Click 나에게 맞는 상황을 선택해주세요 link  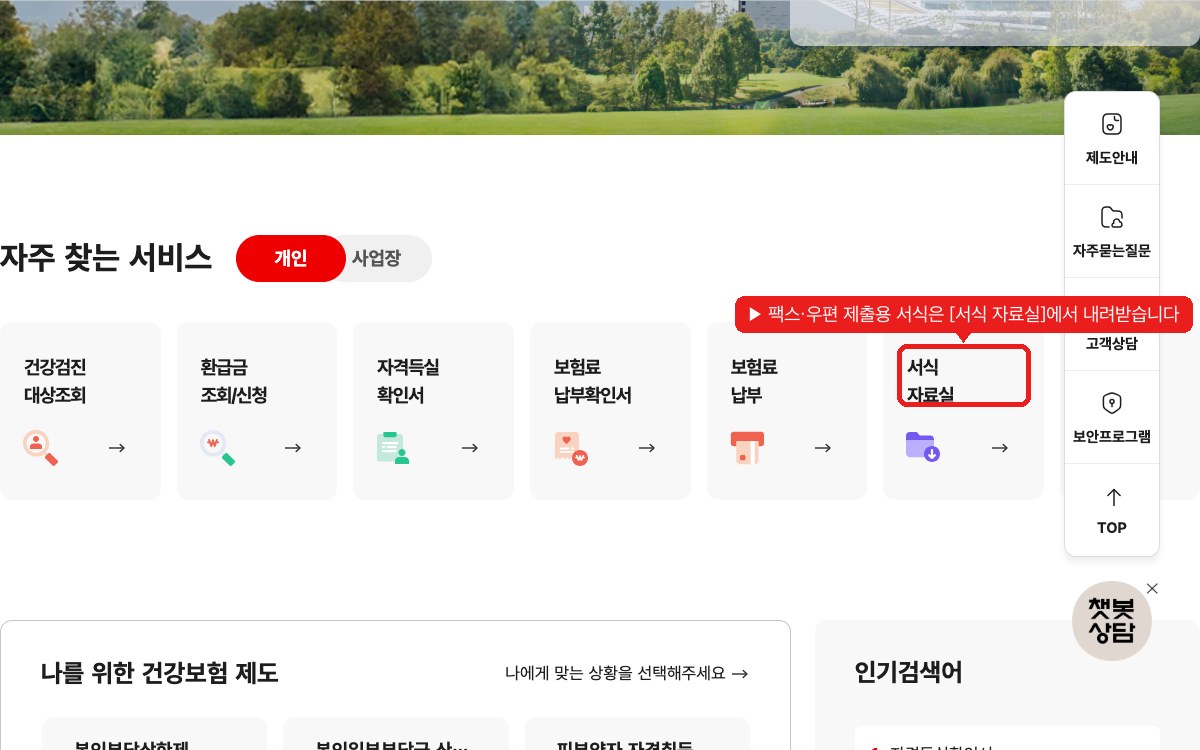pyautogui.click(x=627, y=674)
